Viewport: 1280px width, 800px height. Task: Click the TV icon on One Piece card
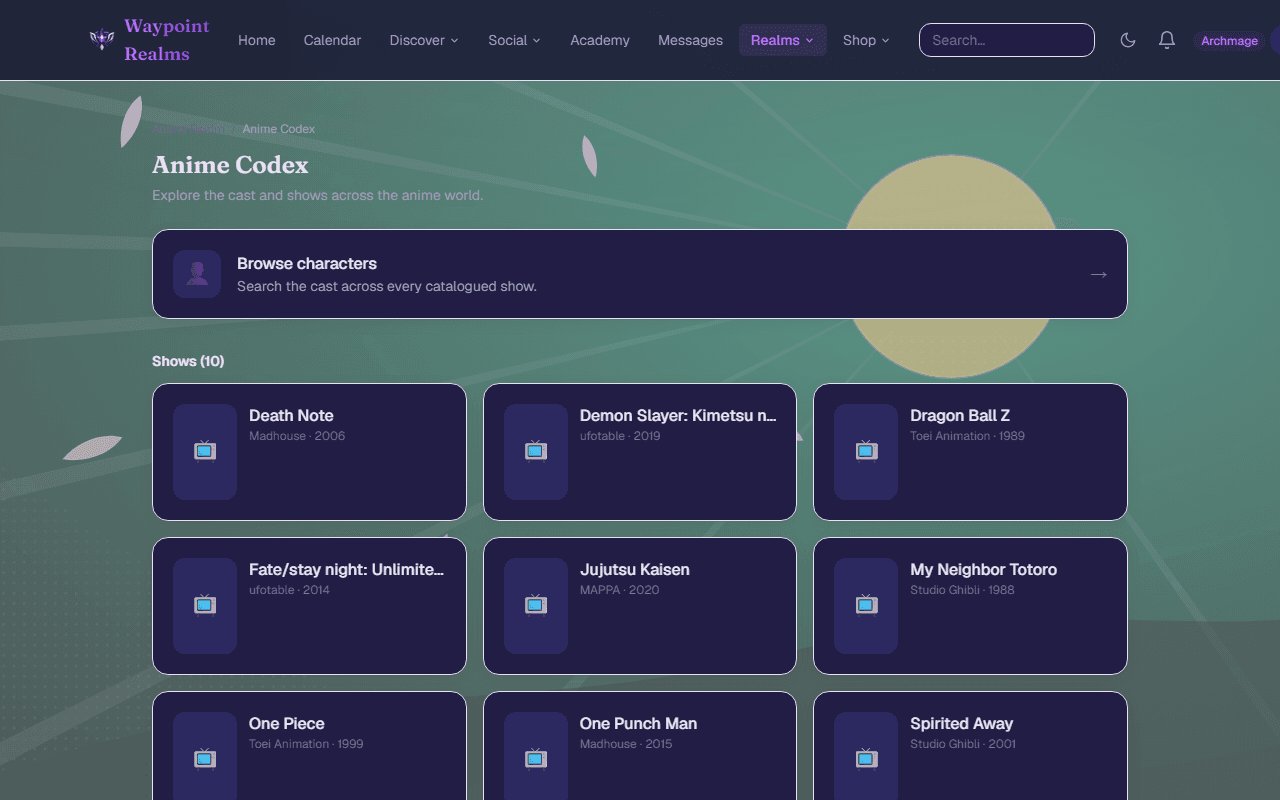pos(205,758)
